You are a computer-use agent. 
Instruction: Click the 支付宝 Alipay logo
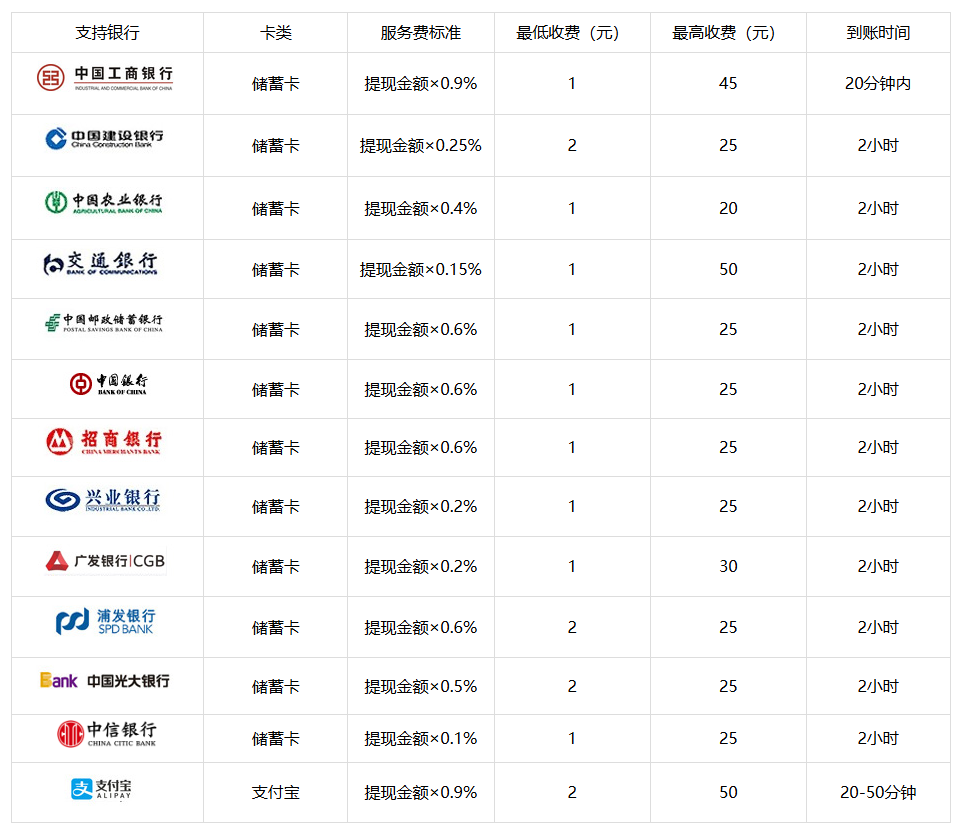101,788
